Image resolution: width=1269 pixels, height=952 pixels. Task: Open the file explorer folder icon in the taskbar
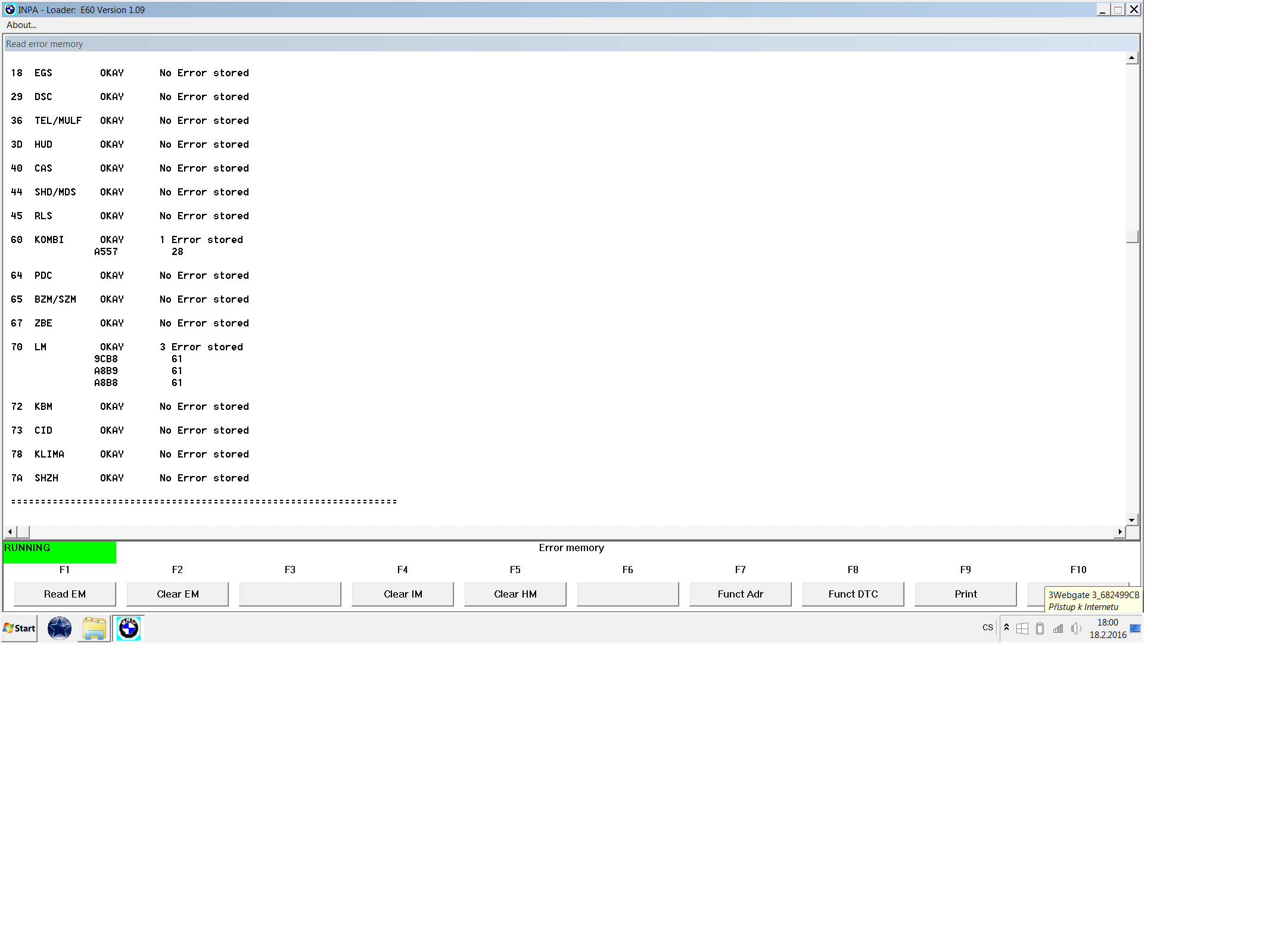(94, 629)
